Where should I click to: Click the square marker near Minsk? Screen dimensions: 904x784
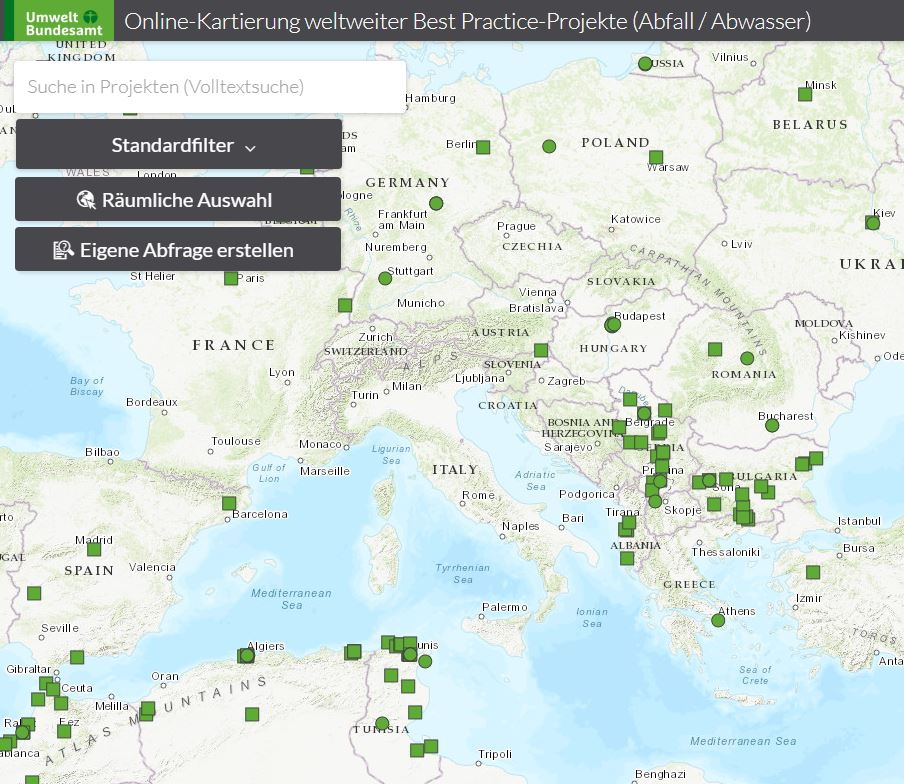pyautogui.click(x=805, y=94)
